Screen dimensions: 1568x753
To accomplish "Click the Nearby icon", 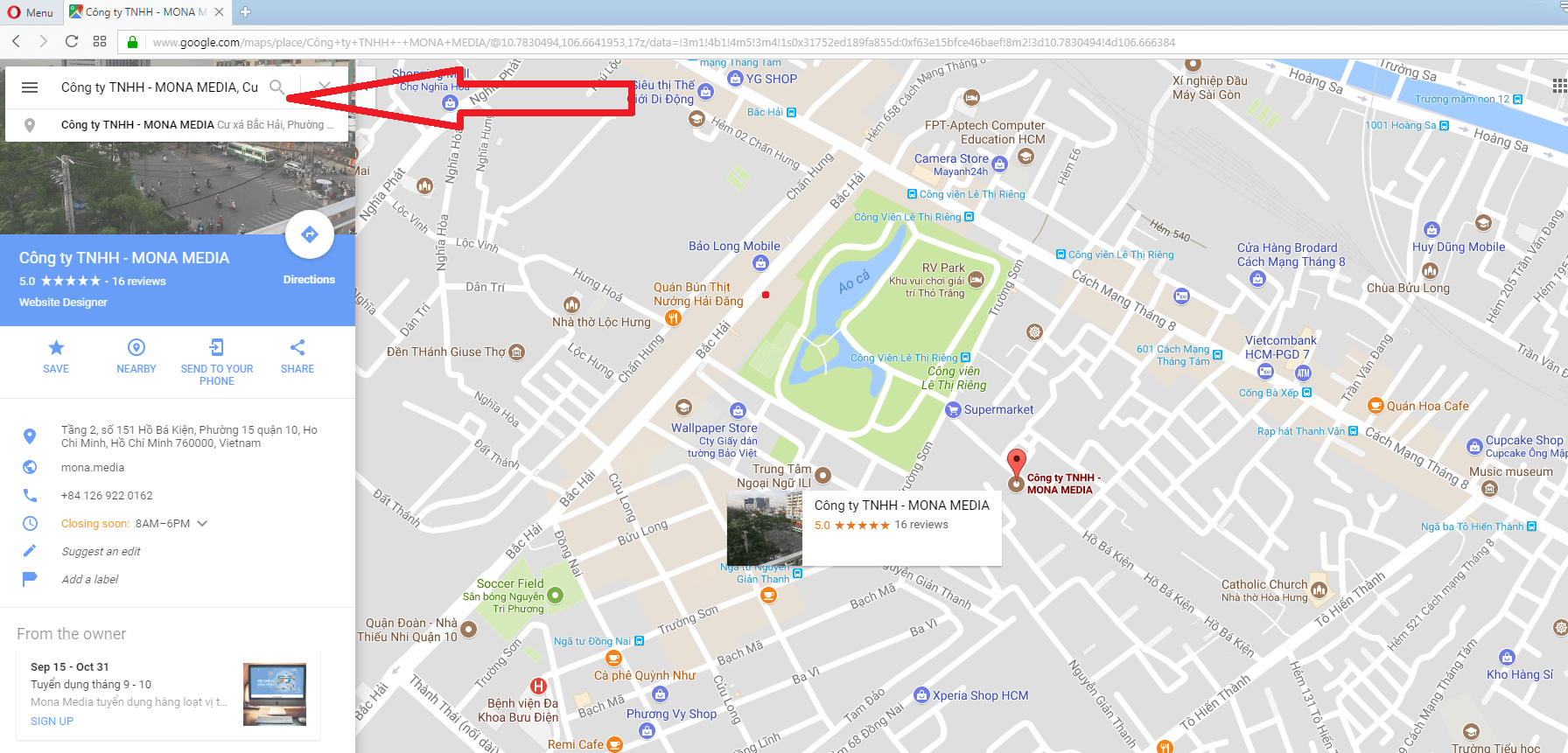I will (x=136, y=347).
